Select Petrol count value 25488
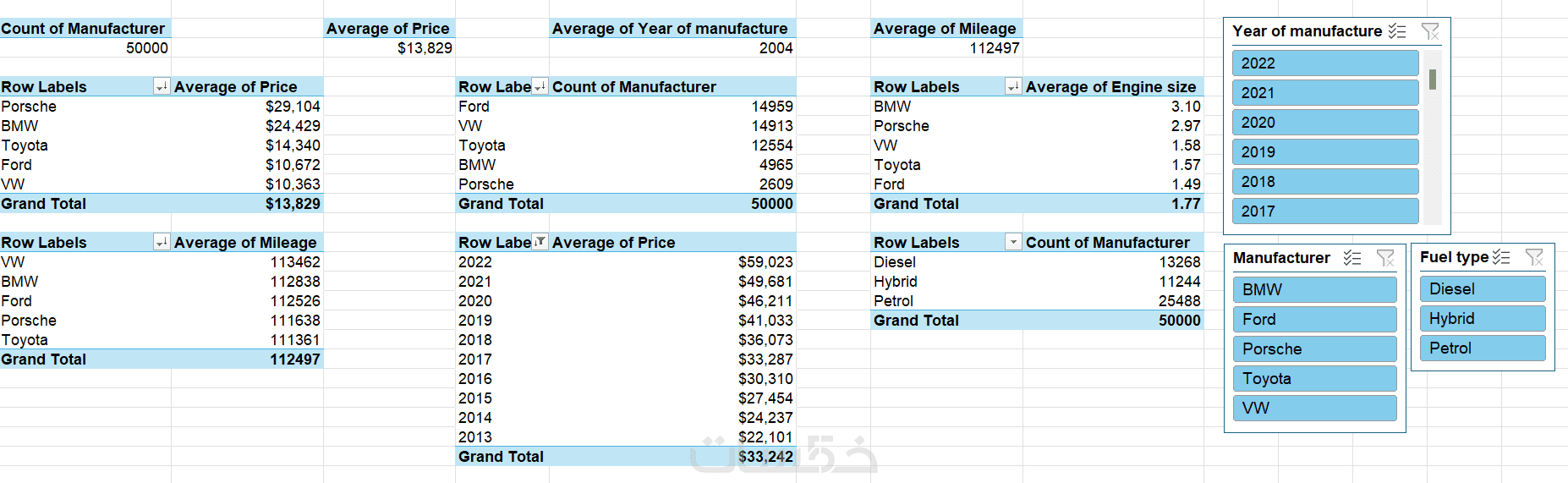Viewport: 1568px width, 483px height. click(1113, 300)
